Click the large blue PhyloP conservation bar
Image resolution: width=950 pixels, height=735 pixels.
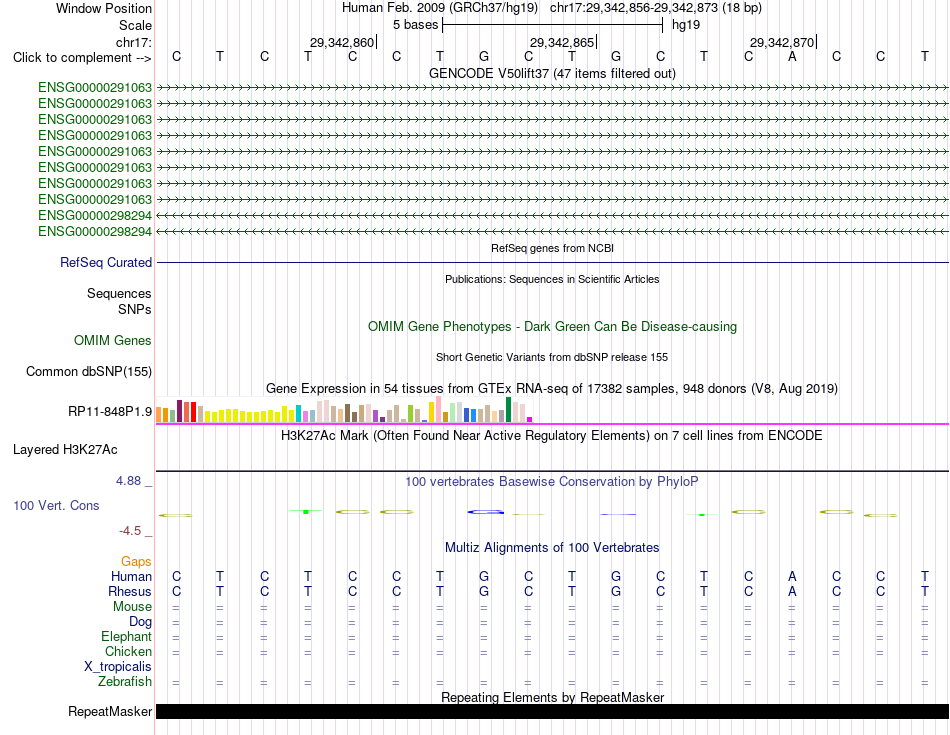(485, 512)
